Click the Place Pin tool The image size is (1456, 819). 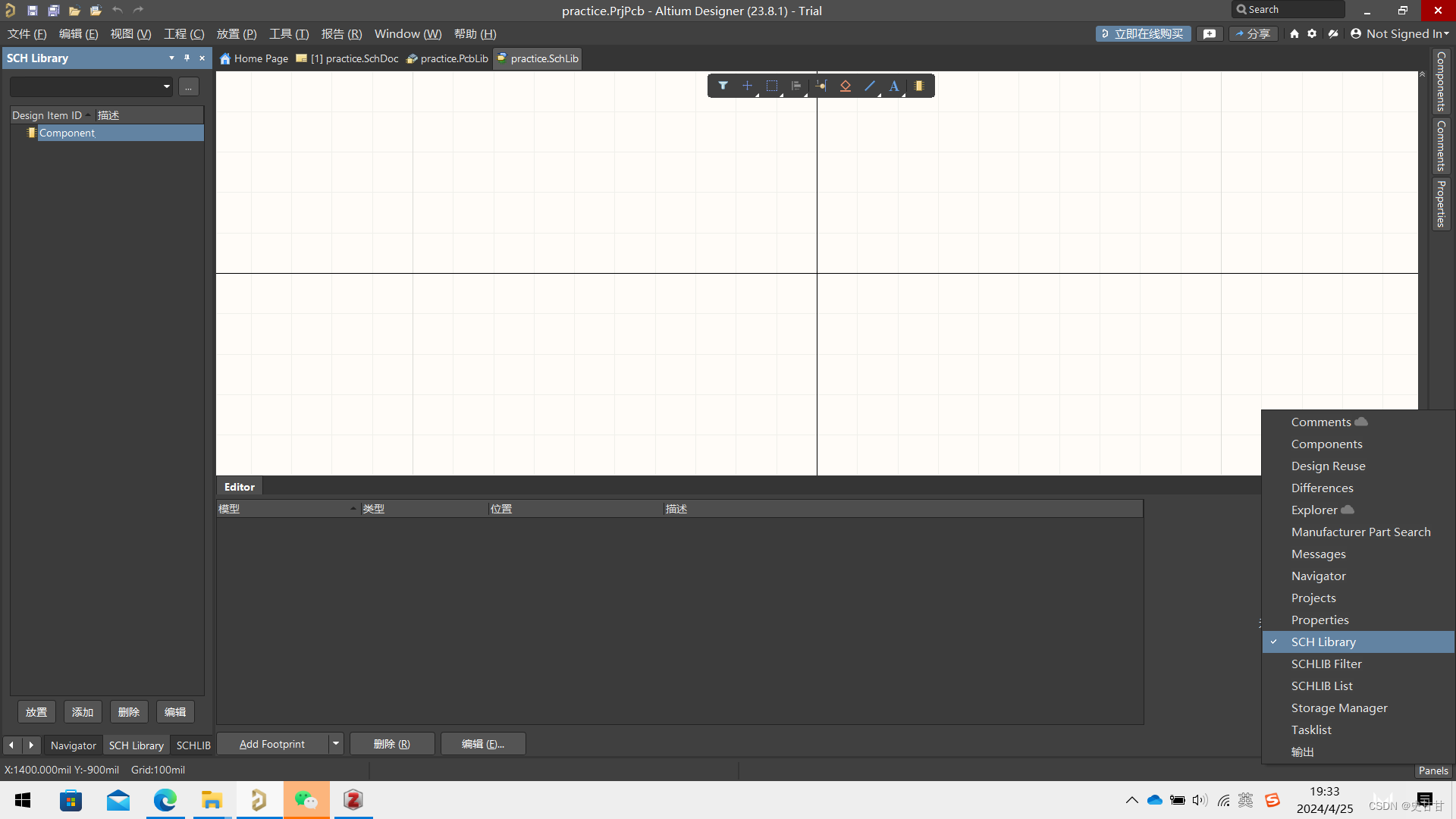coord(821,86)
